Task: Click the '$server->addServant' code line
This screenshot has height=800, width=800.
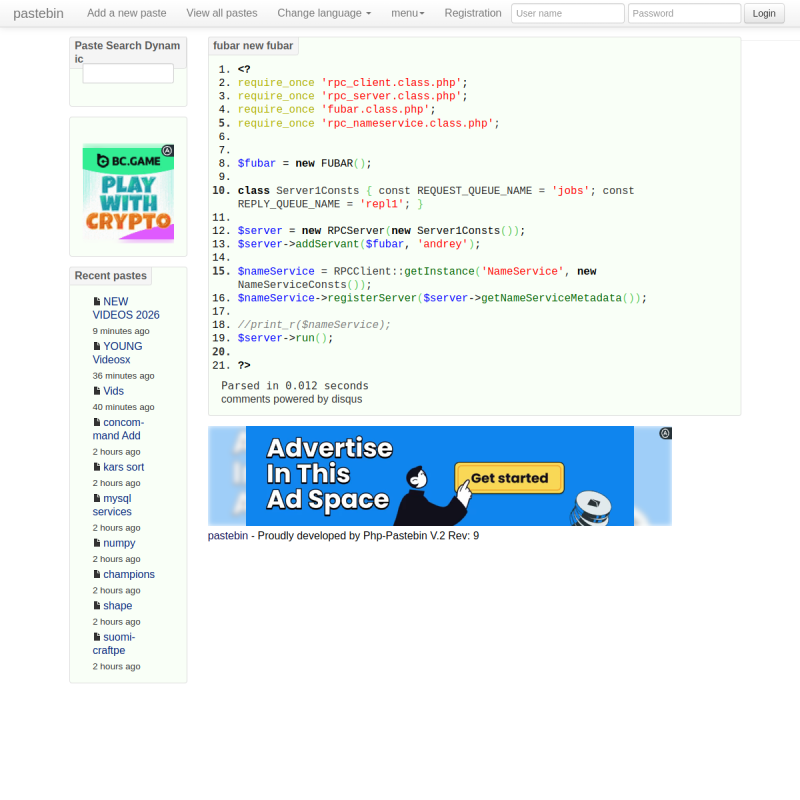Action: 359,244
